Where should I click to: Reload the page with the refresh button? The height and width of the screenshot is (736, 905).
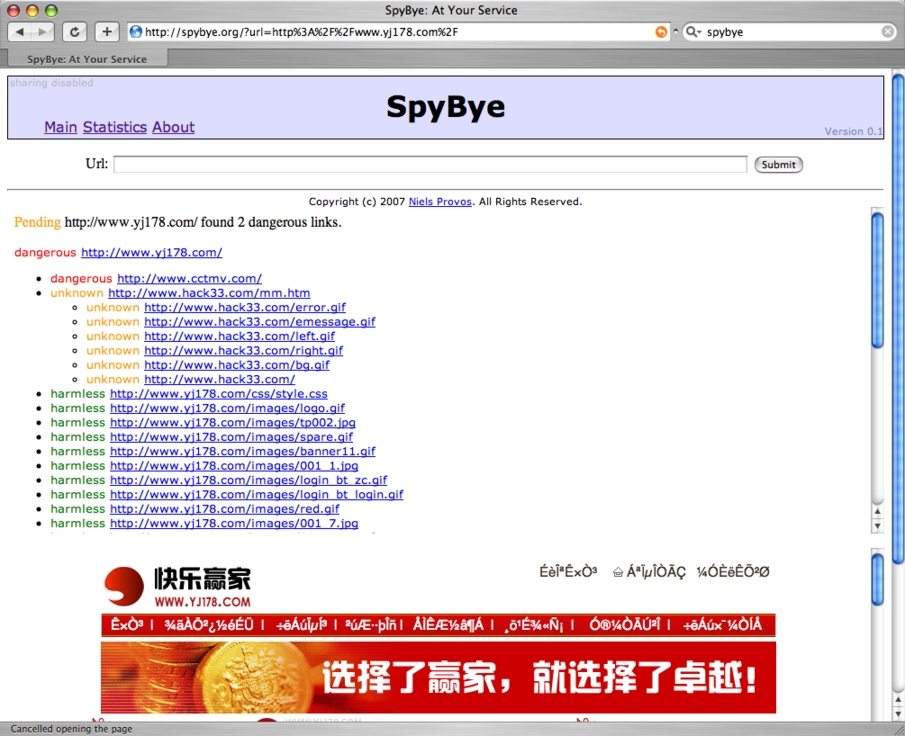coord(74,32)
